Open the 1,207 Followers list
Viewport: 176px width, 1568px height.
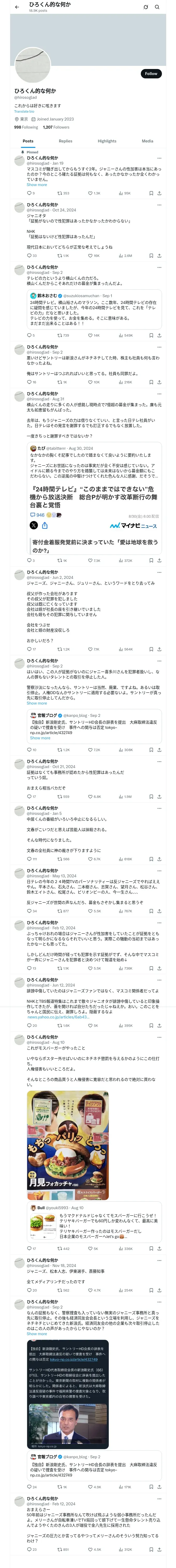56,127
